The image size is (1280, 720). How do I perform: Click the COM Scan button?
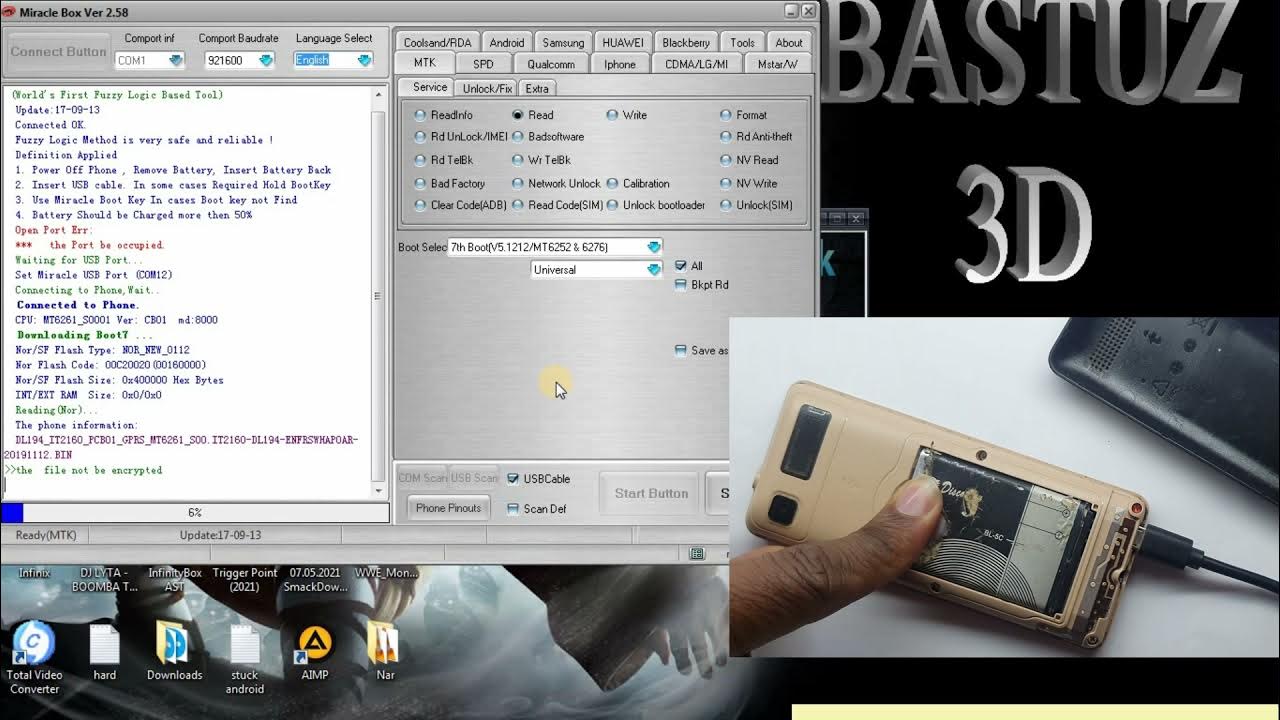click(x=423, y=478)
